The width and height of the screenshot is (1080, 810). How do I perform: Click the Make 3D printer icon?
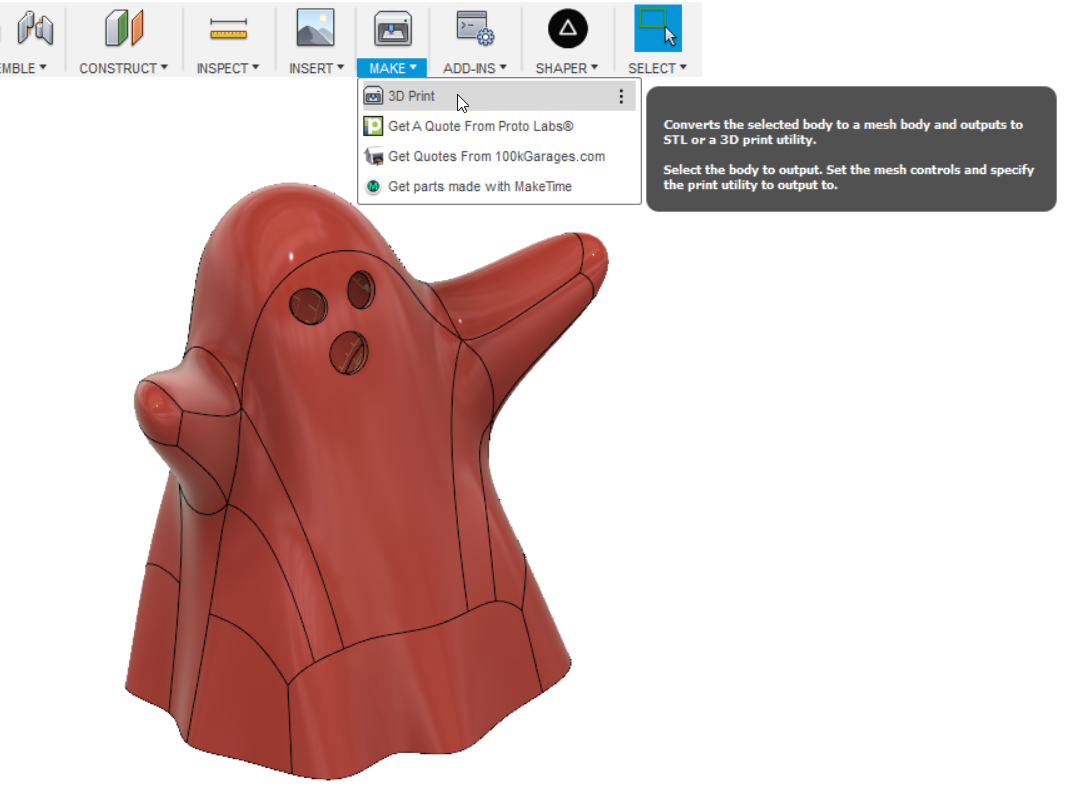pos(393,29)
